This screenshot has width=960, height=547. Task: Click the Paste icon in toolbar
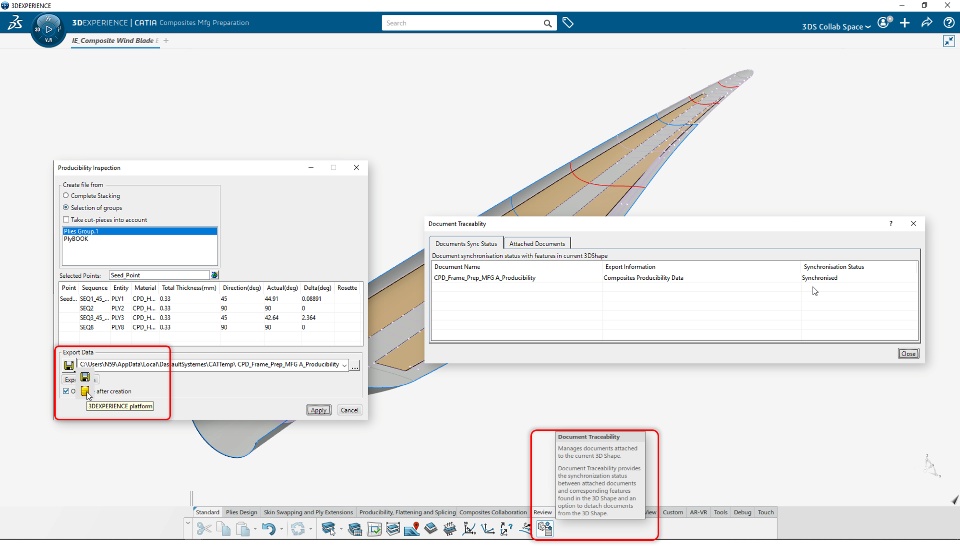click(x=243, y=529)
